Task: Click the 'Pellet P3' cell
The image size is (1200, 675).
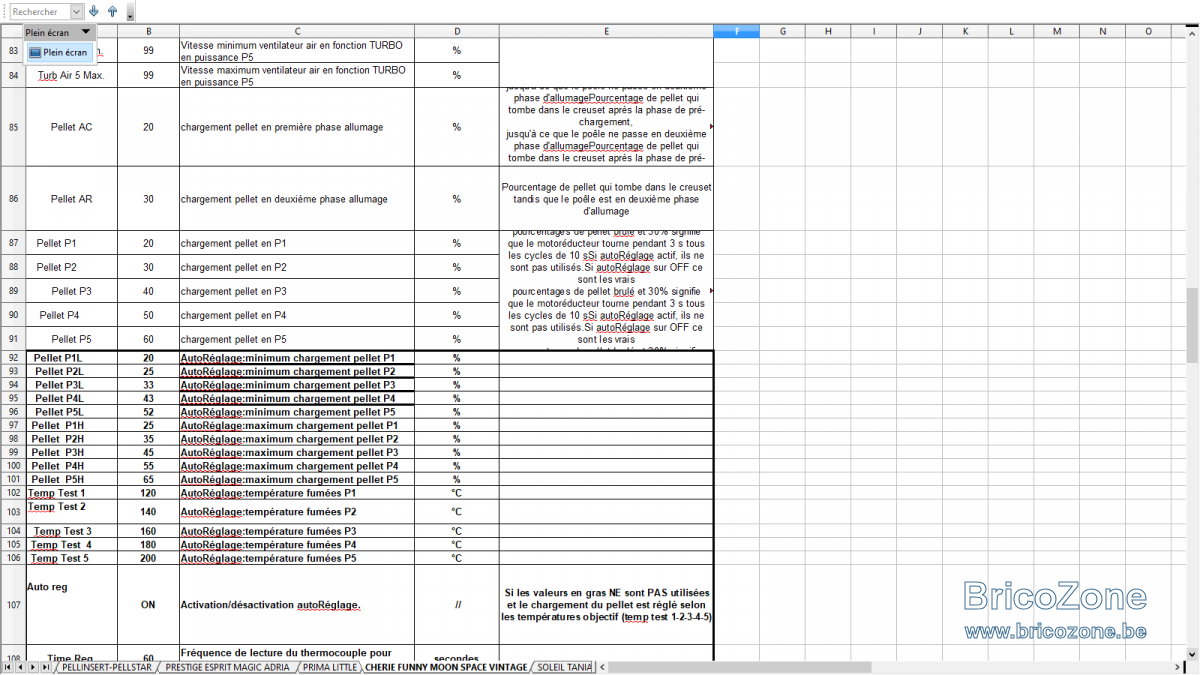Action: [71, 291]
